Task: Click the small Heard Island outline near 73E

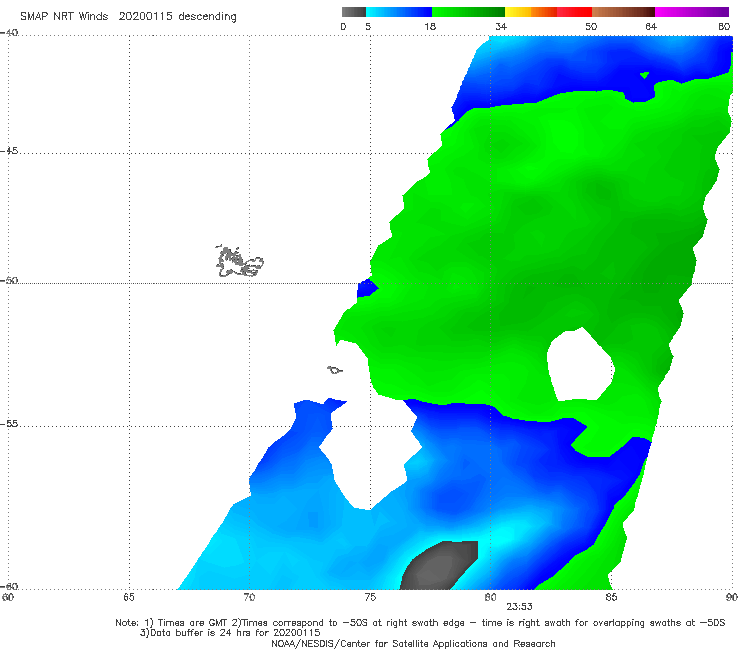Action: tap(335, 370)
